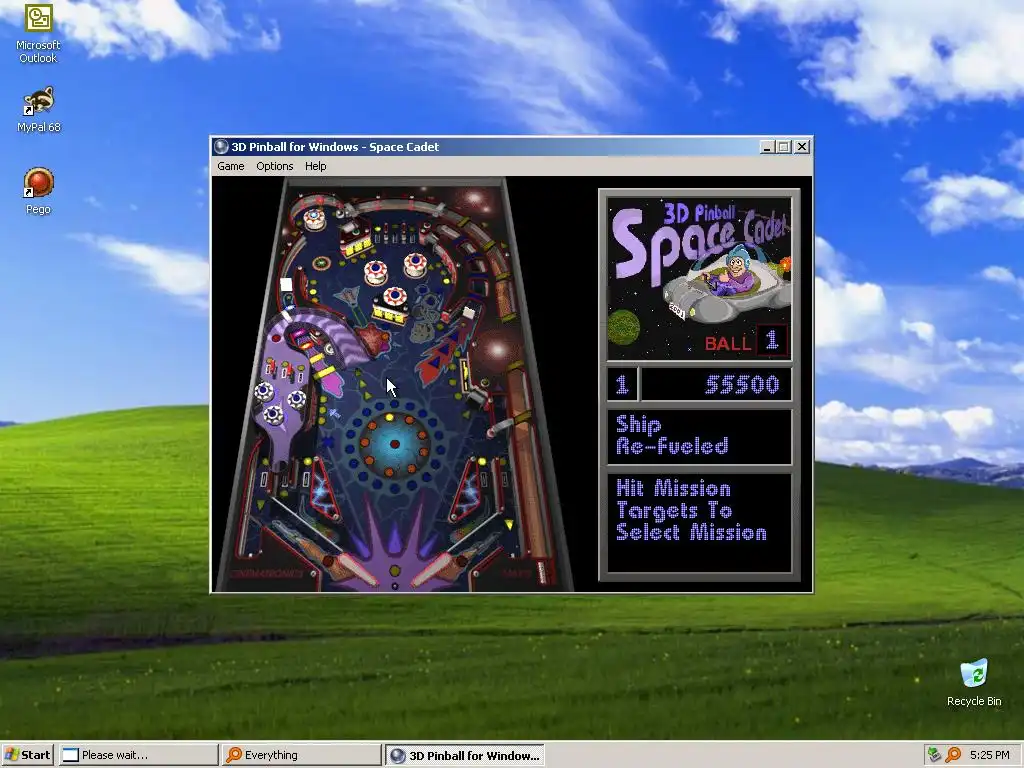Click the 'Hit Mission Targets To Select Mission' text
The width and height of the screenshot is (1024, 768).
(x=691, y=510)
